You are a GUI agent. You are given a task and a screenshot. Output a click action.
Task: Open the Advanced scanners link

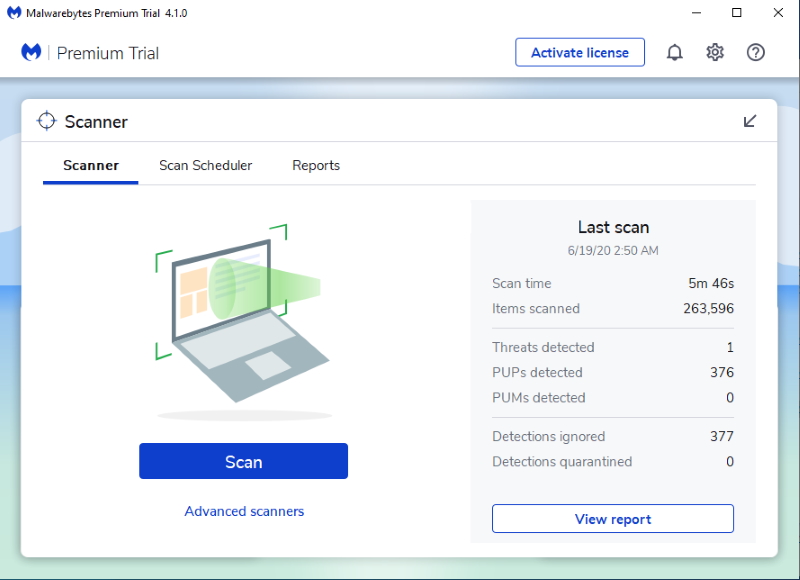pyautogui.click(x=244, y=511)
